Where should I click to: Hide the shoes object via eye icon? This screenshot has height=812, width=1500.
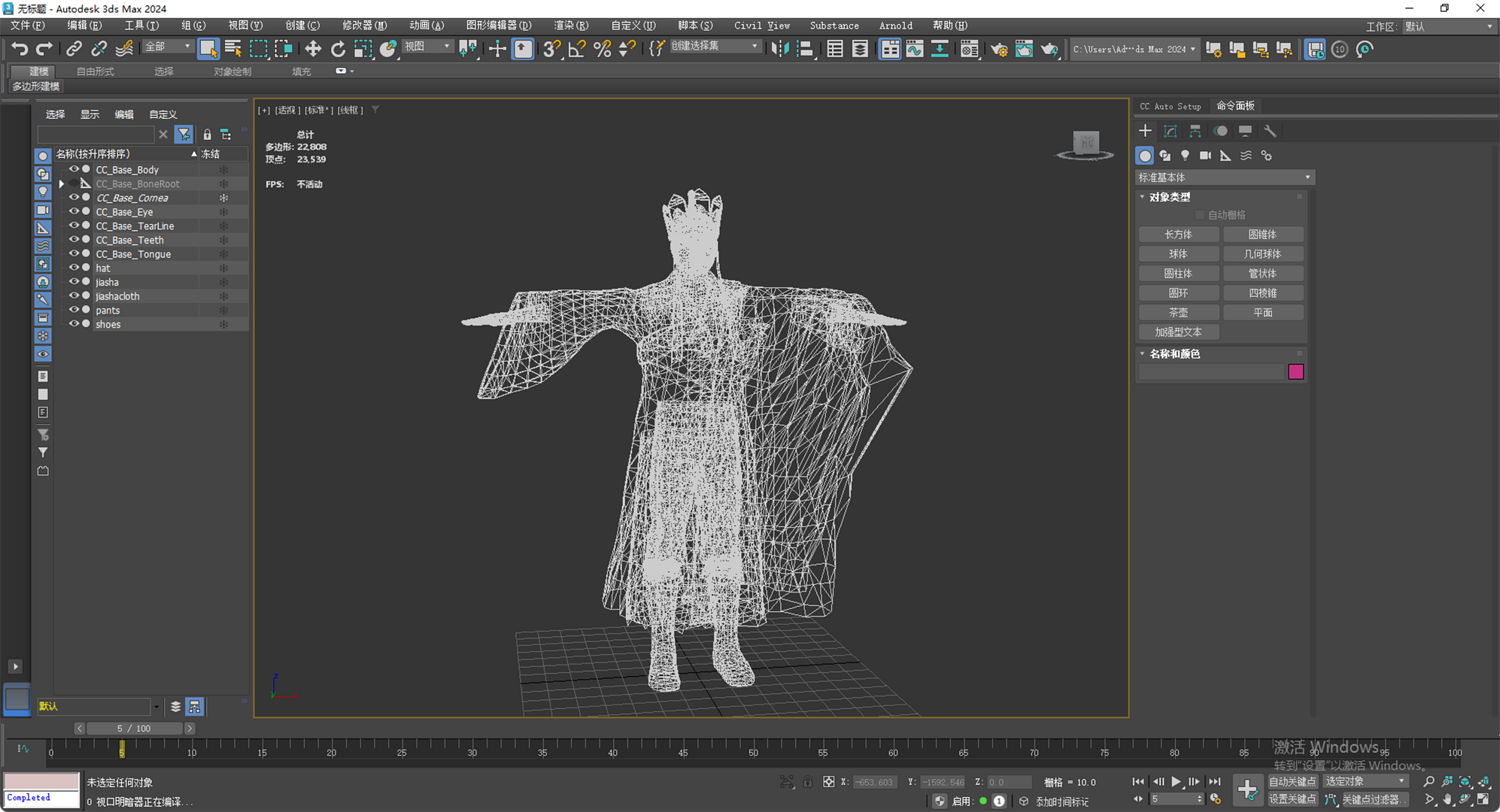(73, 324)
